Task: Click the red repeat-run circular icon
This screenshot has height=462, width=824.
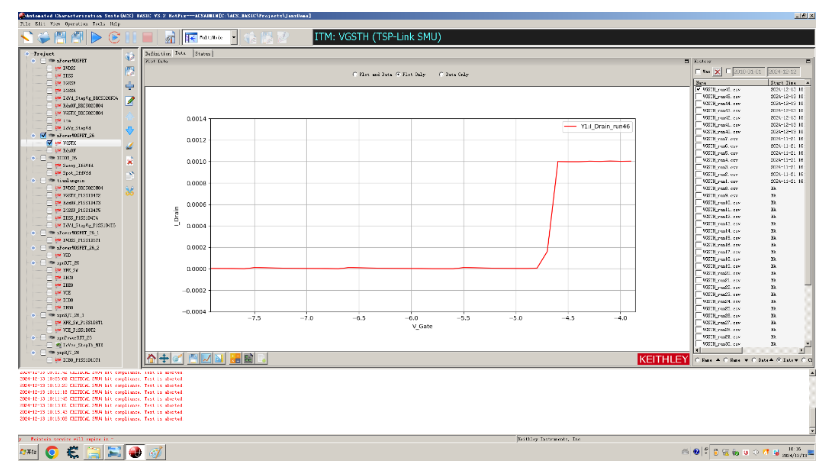Action: click(114, 37)
